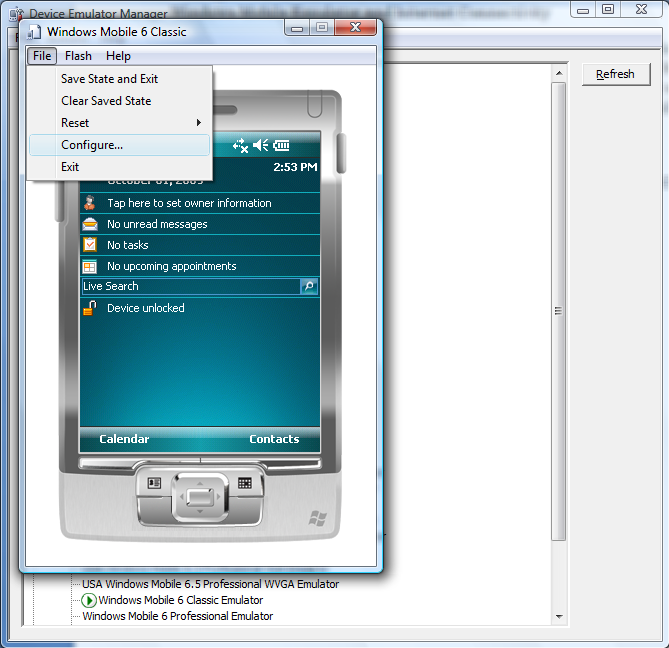The width and height of the screenshot is (669, 648).
Task: Click the d-pad up arrow
Action: click(200, 483)
